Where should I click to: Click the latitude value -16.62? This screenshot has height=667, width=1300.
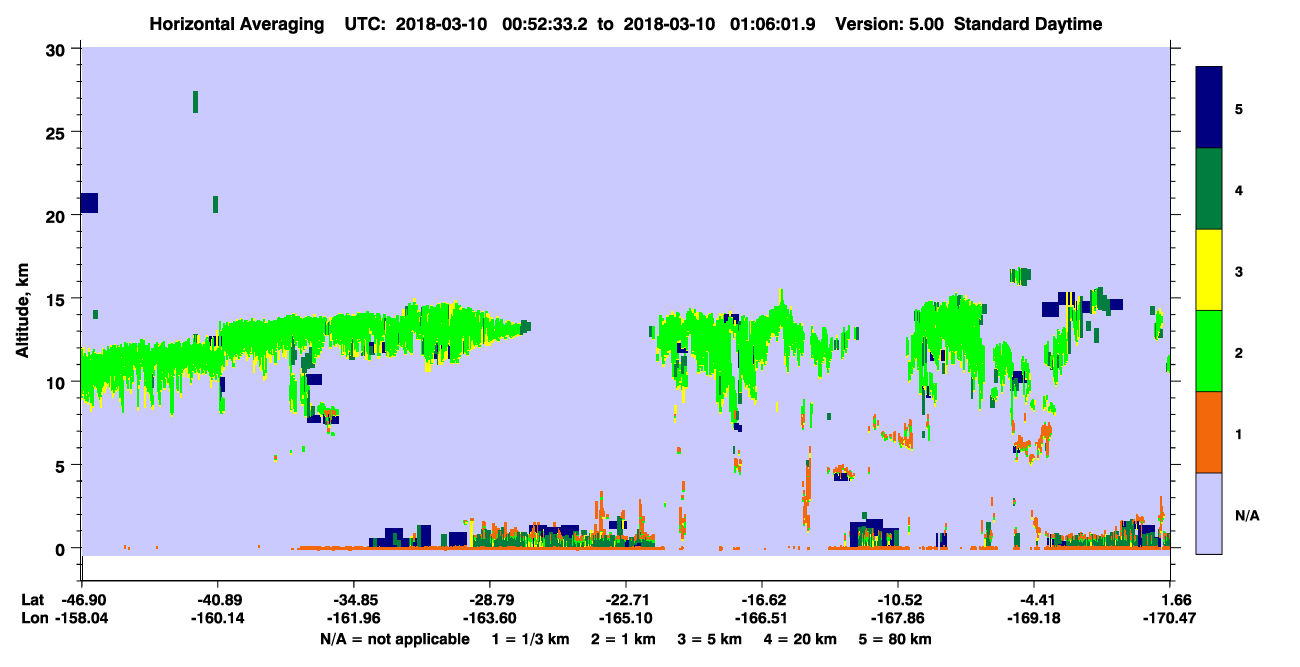click(762, 600)
